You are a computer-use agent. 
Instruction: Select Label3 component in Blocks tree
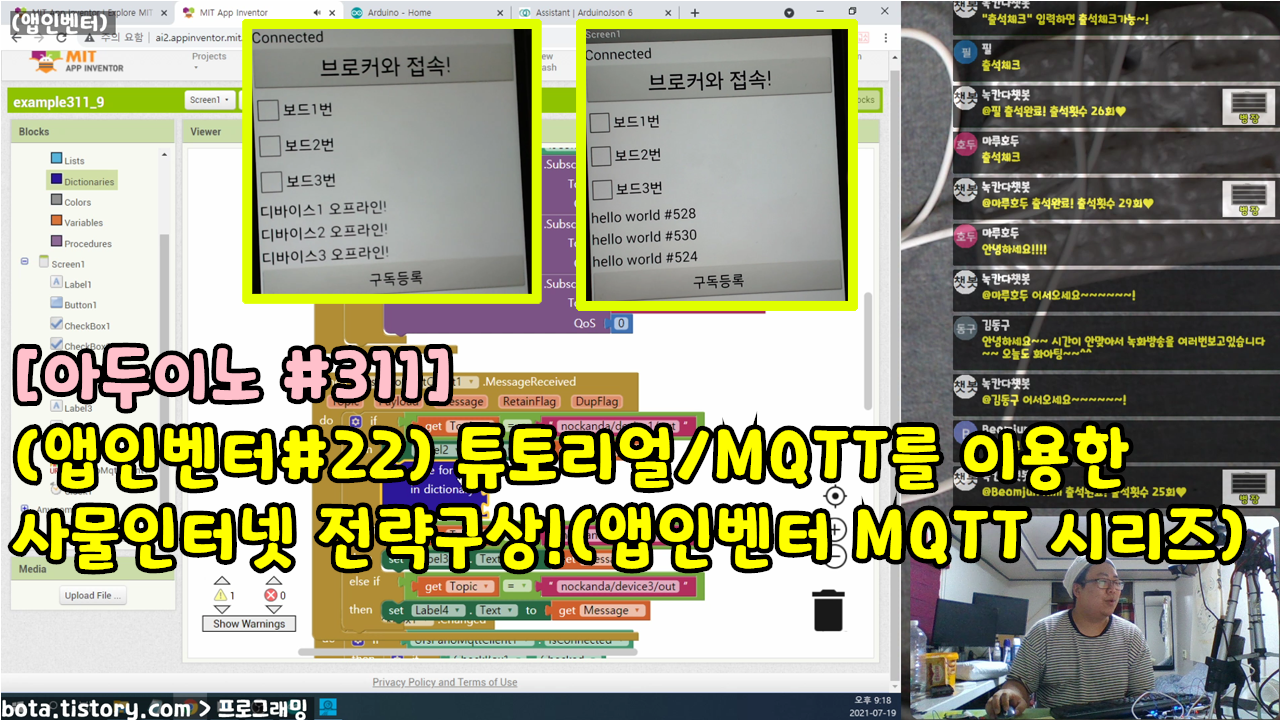point(71,407)
